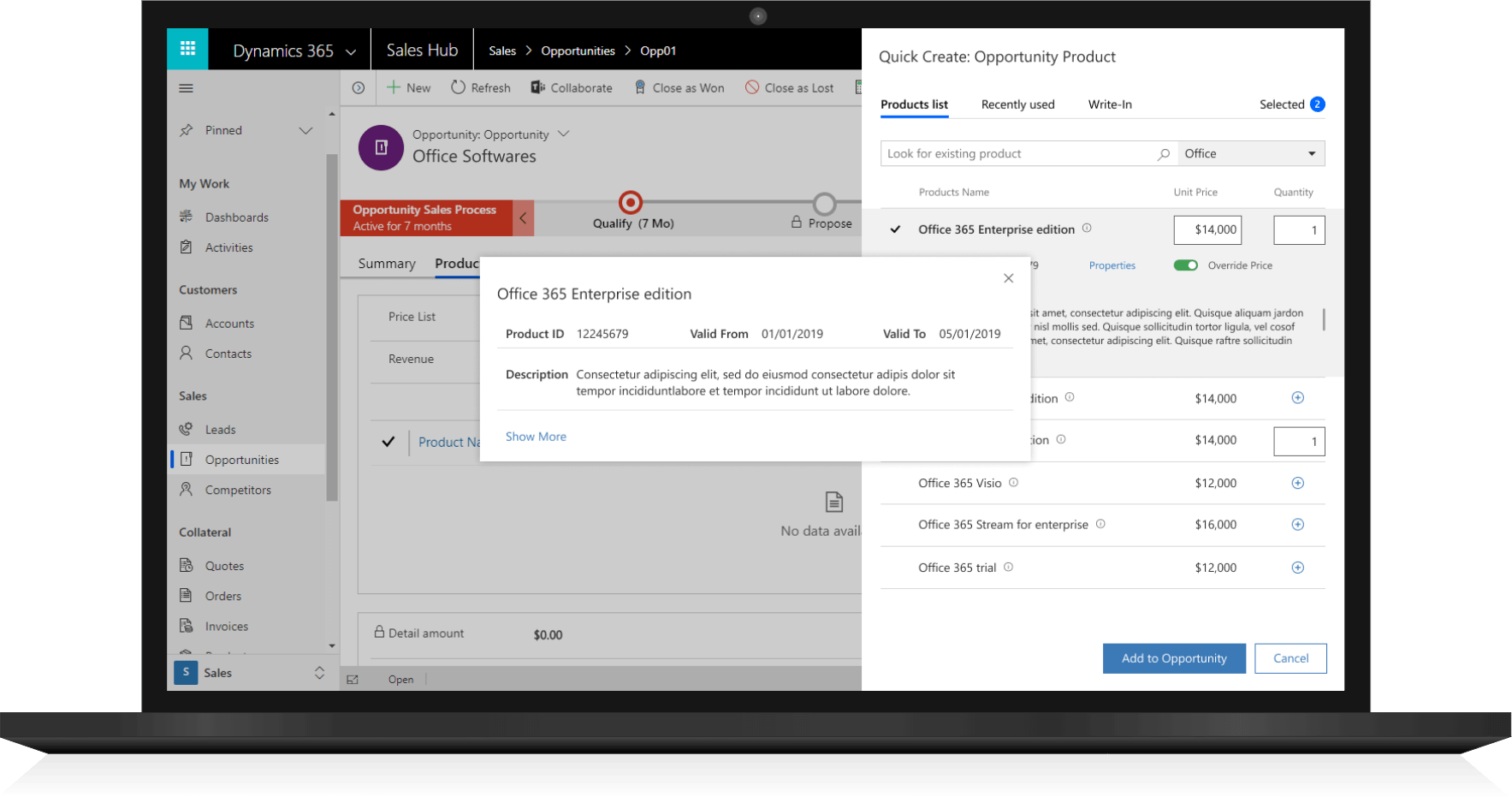Viewport: 1512px width, 797px height.
Task: Click the Refresh toolbar icon
Action: click(459, 87)
